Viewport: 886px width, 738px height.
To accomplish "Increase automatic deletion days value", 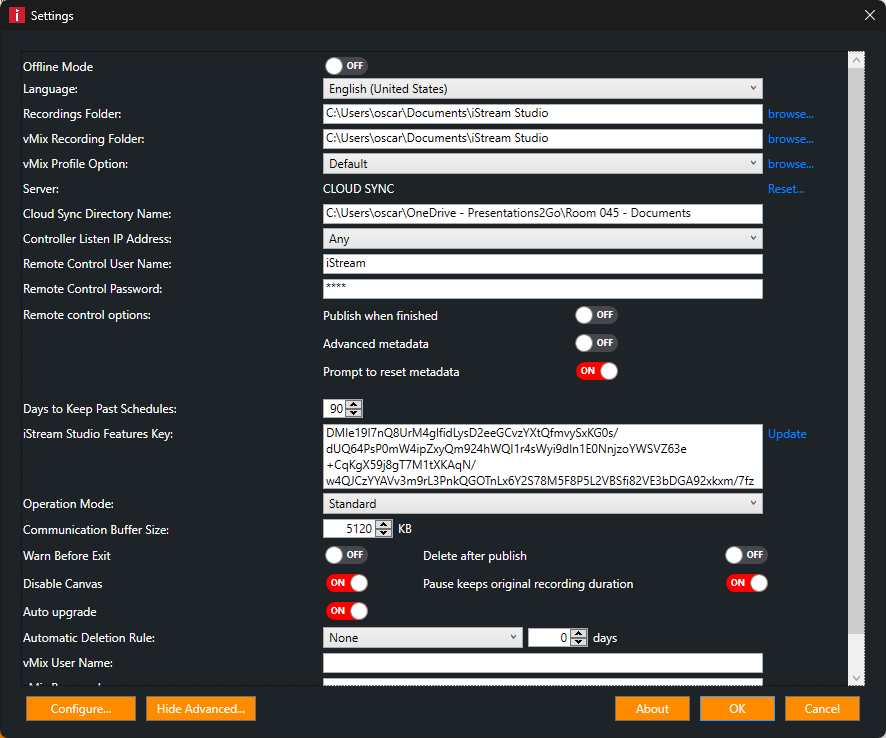I will (x=579, y=633).
